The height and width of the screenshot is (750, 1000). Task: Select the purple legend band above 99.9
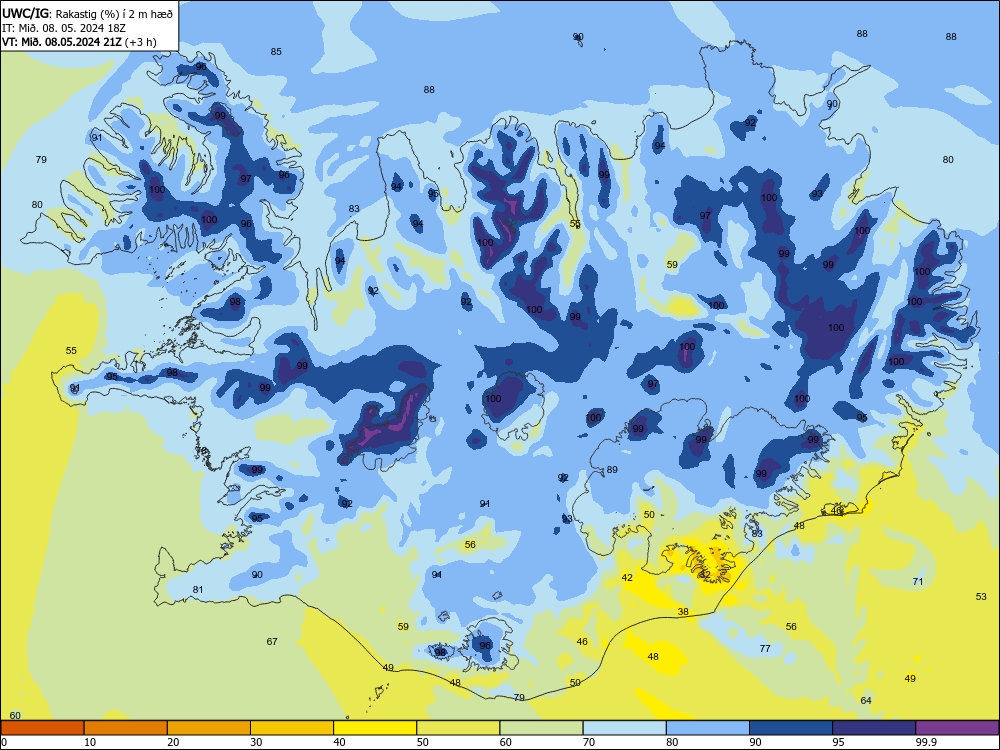(x=957, y=728)
